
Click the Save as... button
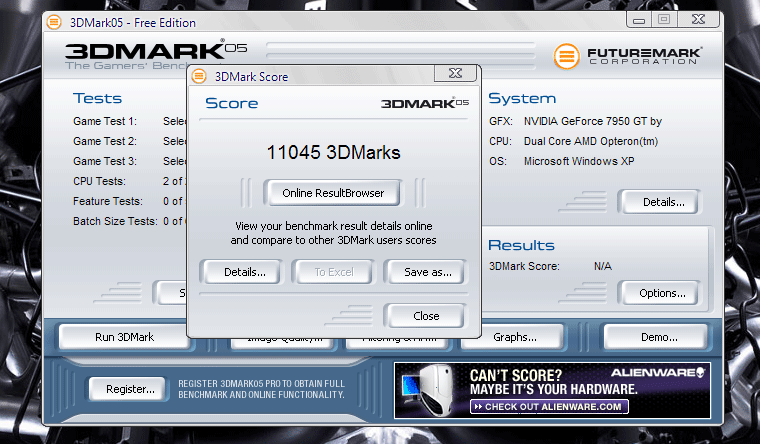click(426, 272)
